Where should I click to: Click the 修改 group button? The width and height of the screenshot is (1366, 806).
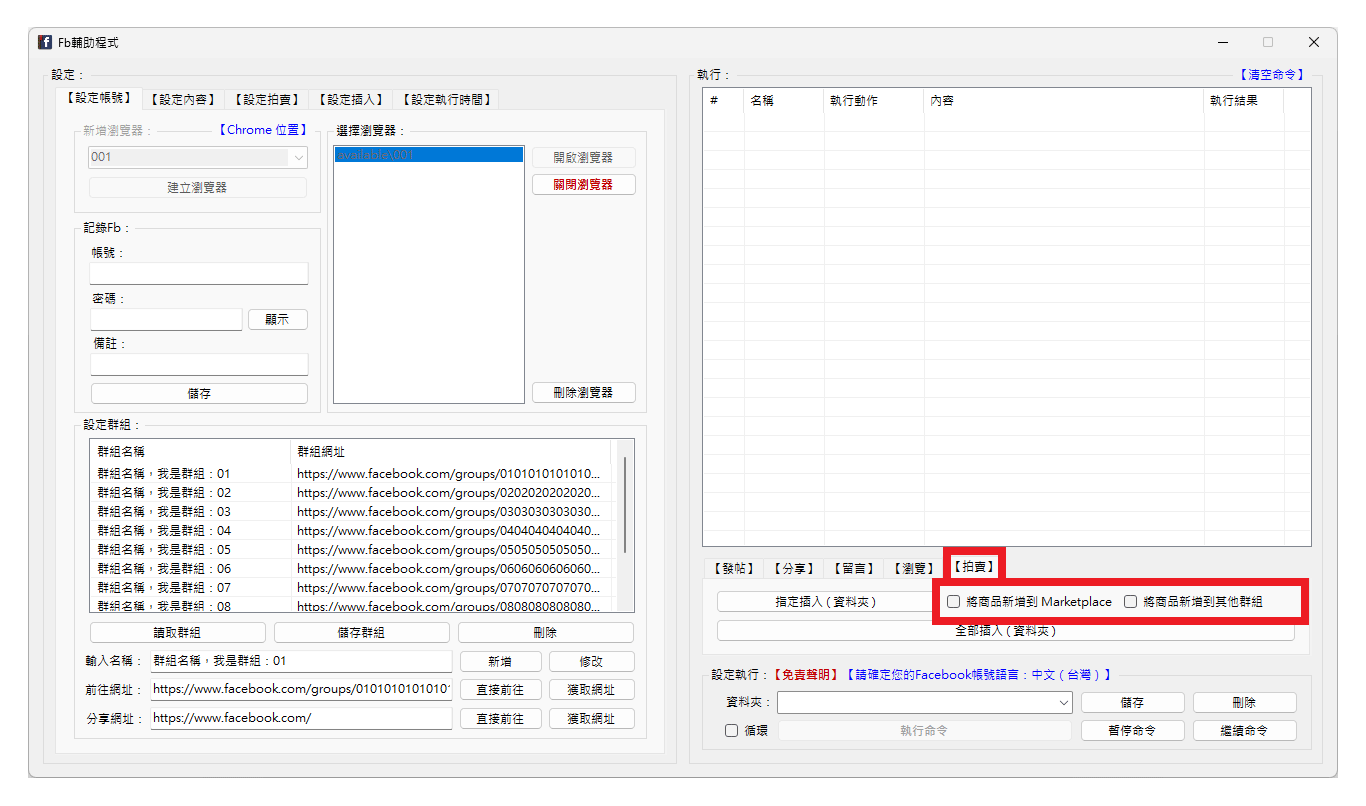click(x=592, y=661)
